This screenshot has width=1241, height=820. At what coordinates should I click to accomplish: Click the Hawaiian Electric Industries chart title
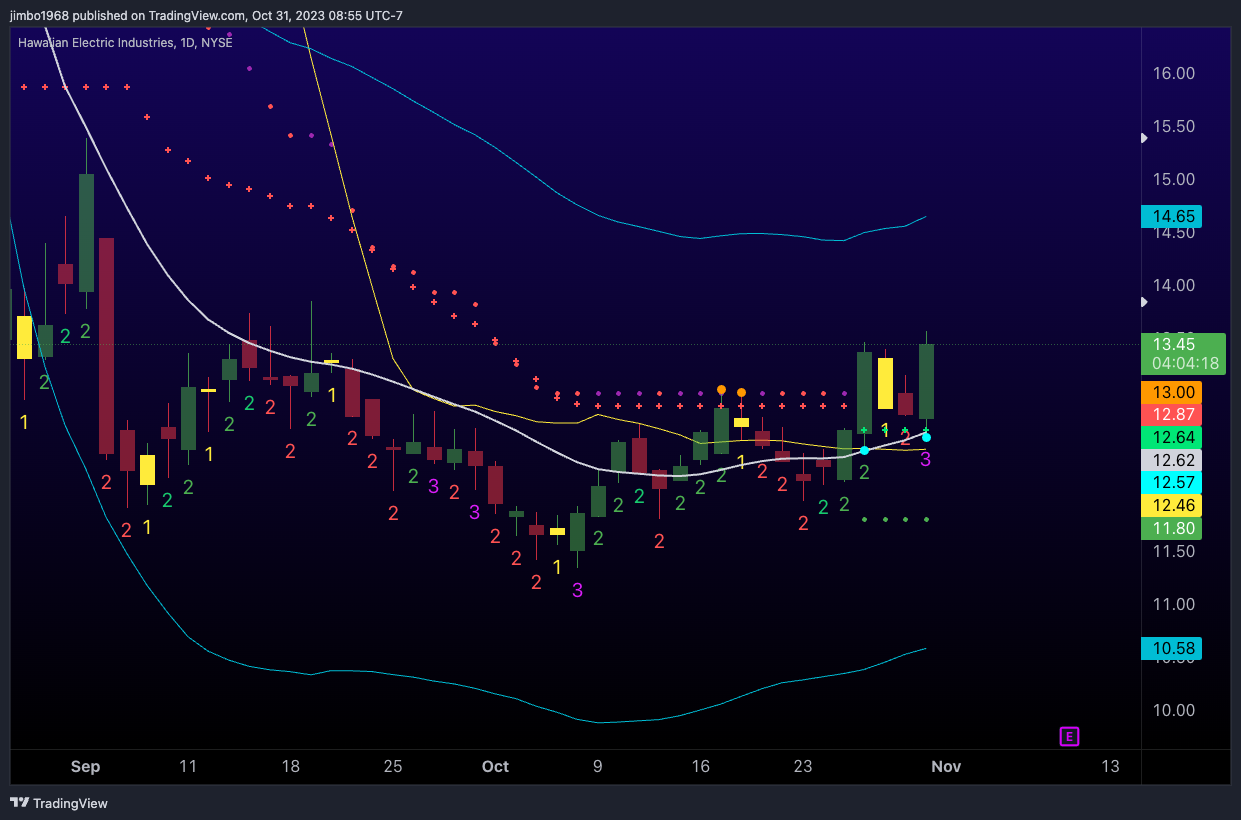125,43
